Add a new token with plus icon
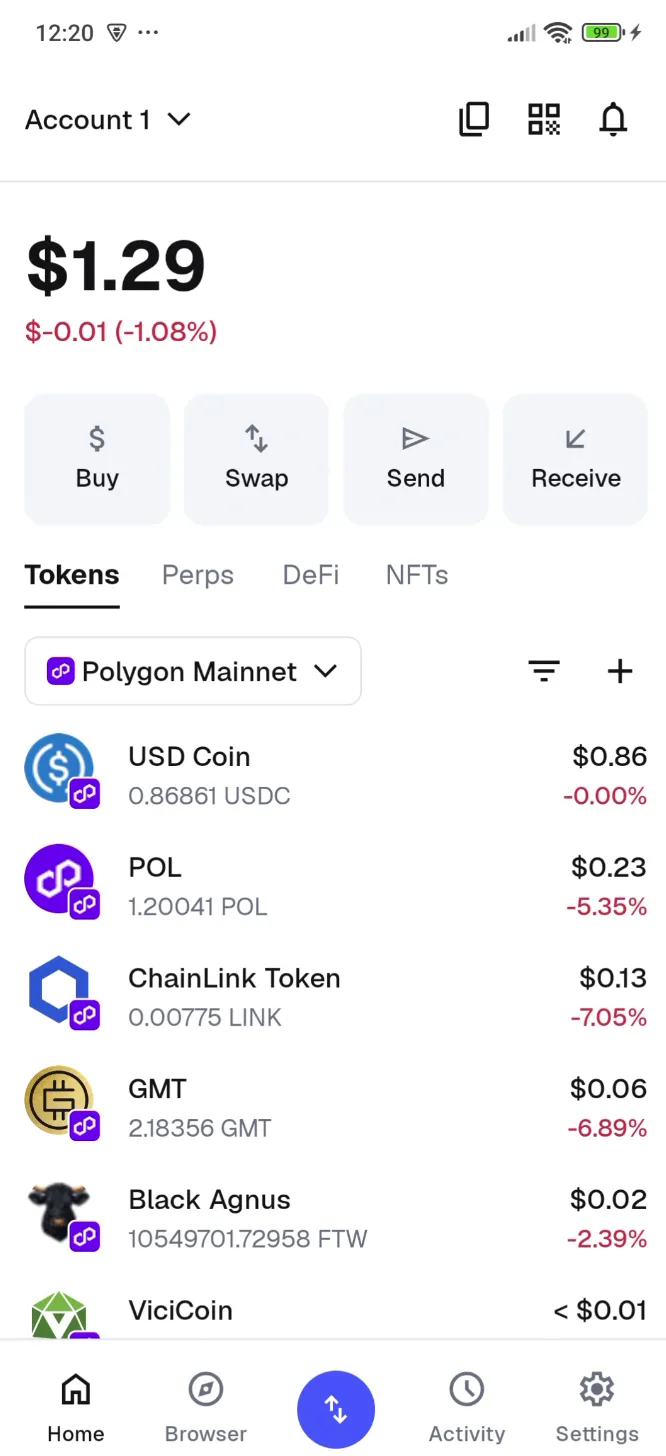Image resolution: width=666 pixels, height=1456 pixels. point(619,671)
